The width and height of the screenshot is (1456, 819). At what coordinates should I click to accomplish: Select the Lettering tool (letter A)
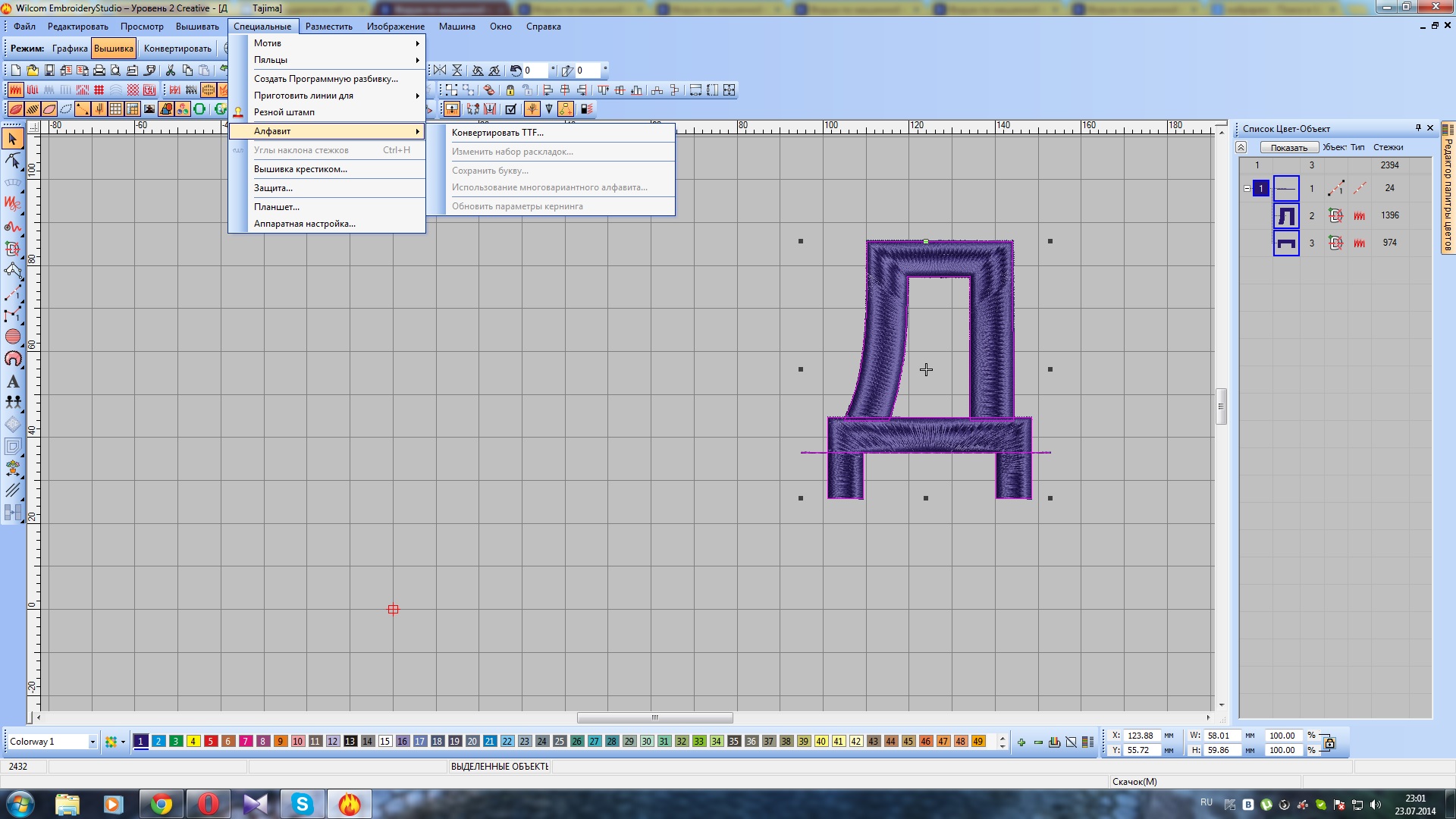(13, 381)
